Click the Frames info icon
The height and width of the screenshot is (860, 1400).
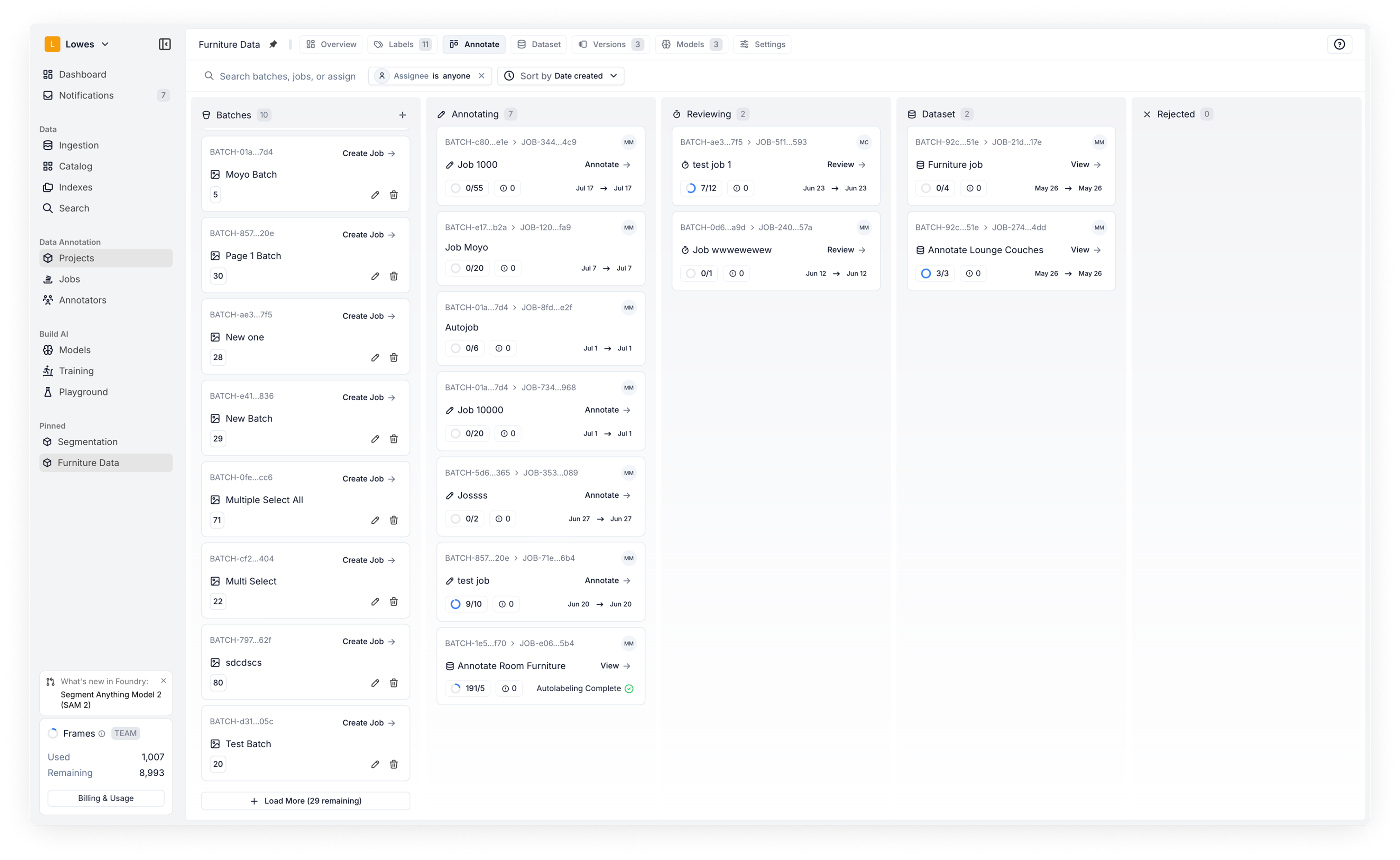102,734
